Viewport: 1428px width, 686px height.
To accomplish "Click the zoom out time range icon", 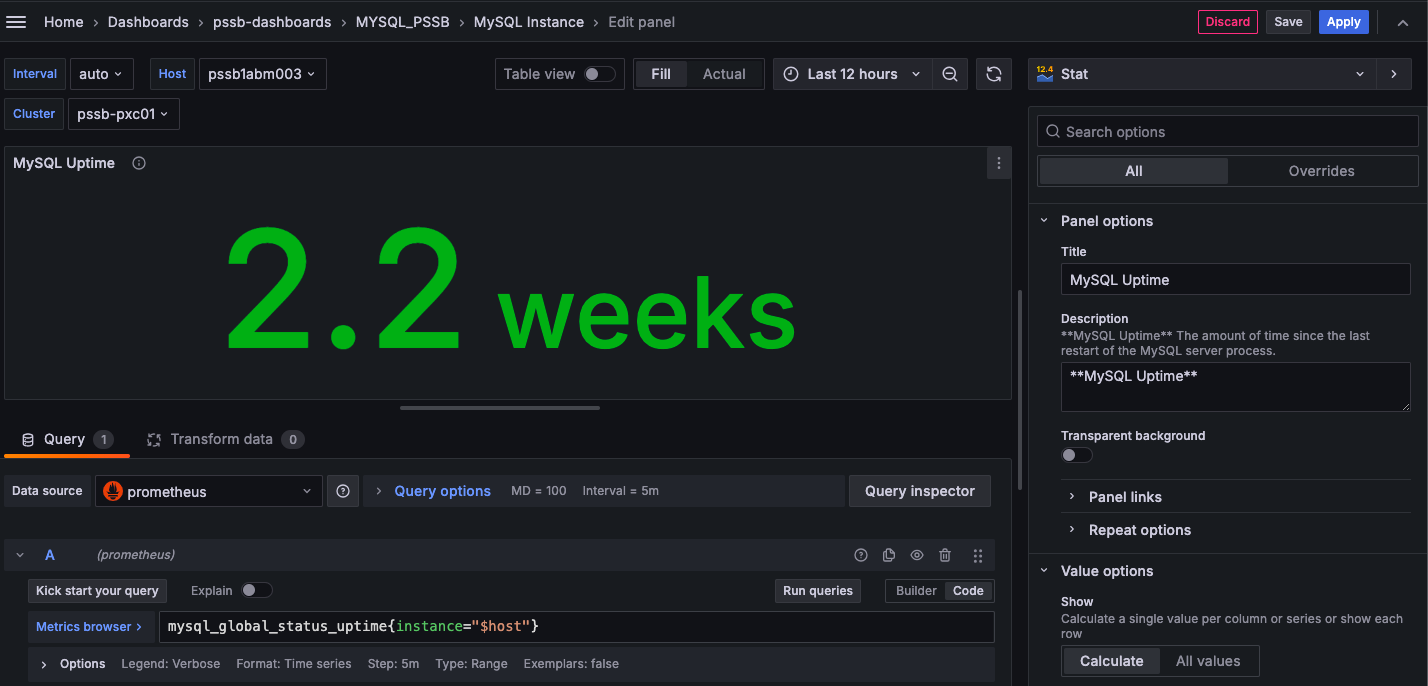I will 950,74.
